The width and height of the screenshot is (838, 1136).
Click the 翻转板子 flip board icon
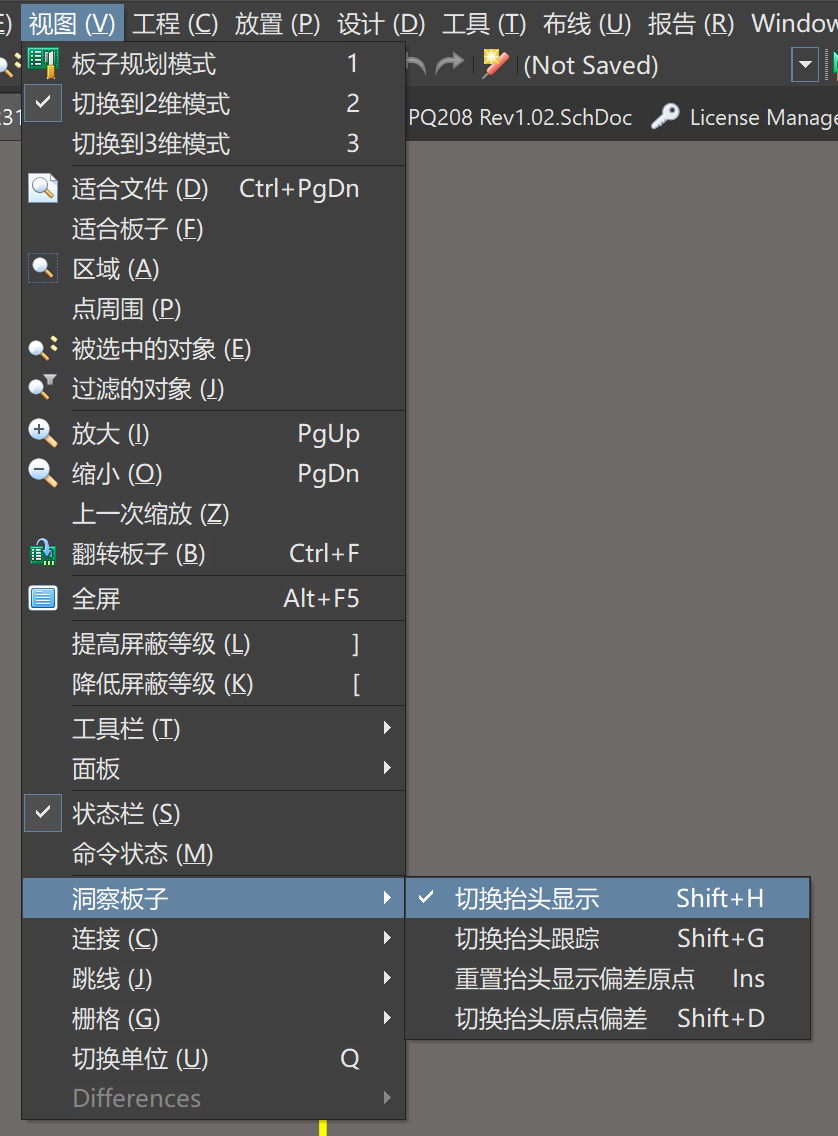click(x=43, y=553)
